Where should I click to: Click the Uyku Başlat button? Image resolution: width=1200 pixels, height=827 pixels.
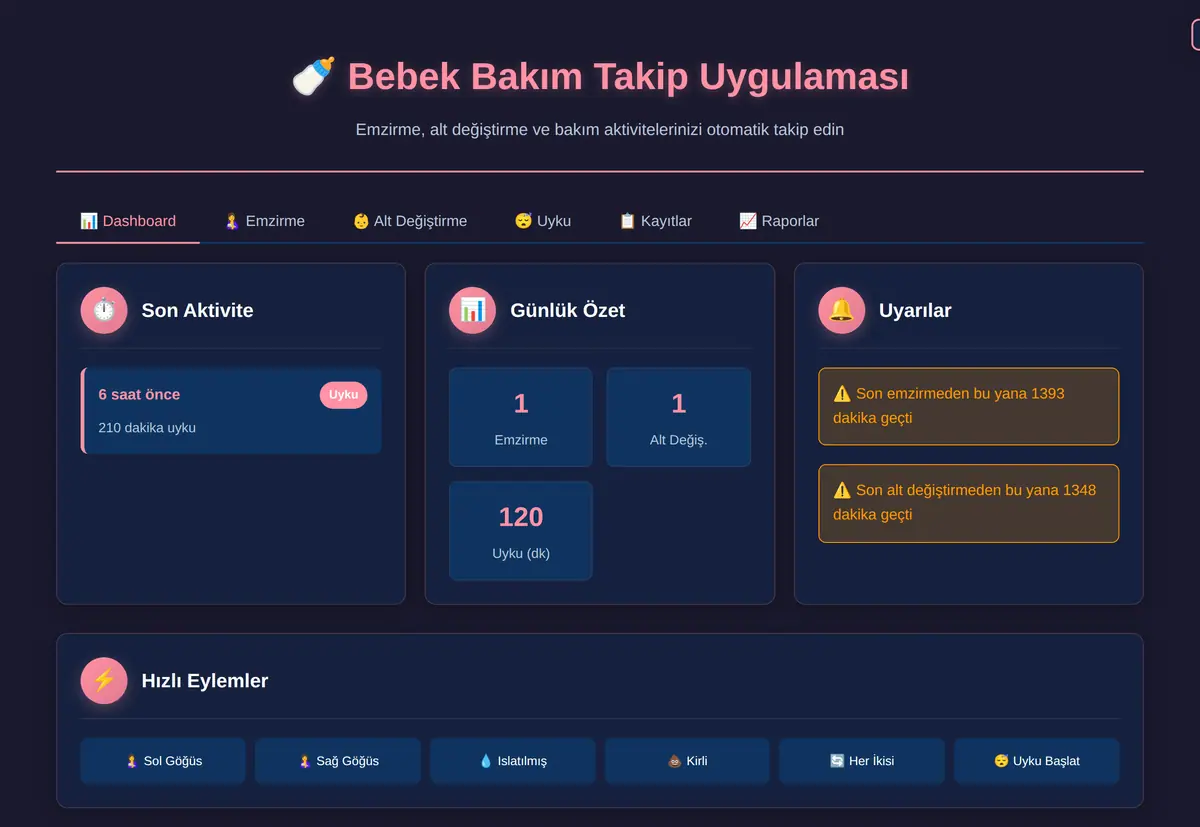[x=1036, y=761]
